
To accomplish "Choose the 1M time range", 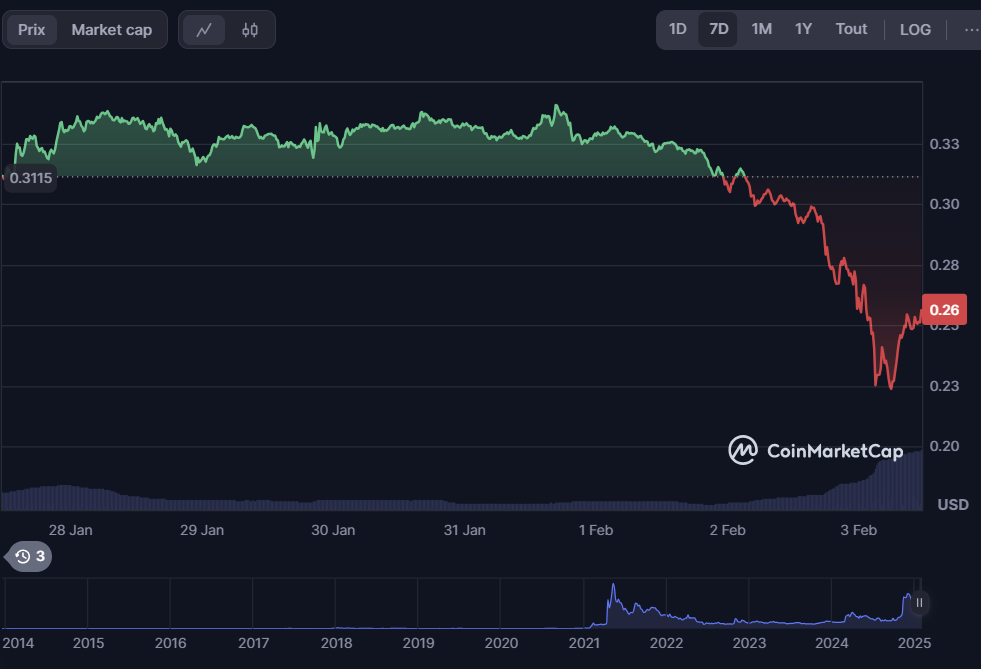I will click(x=761, y=29).
